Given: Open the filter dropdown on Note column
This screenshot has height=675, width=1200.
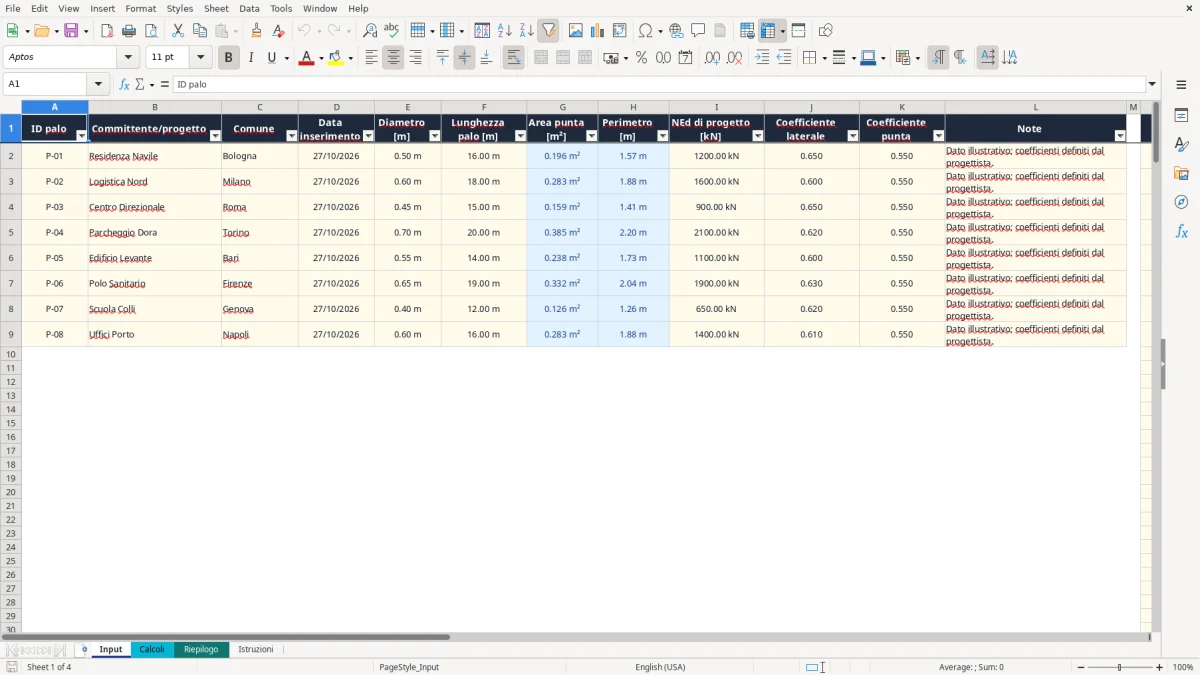Looking at the screenshot, I should click(1120, 136).
